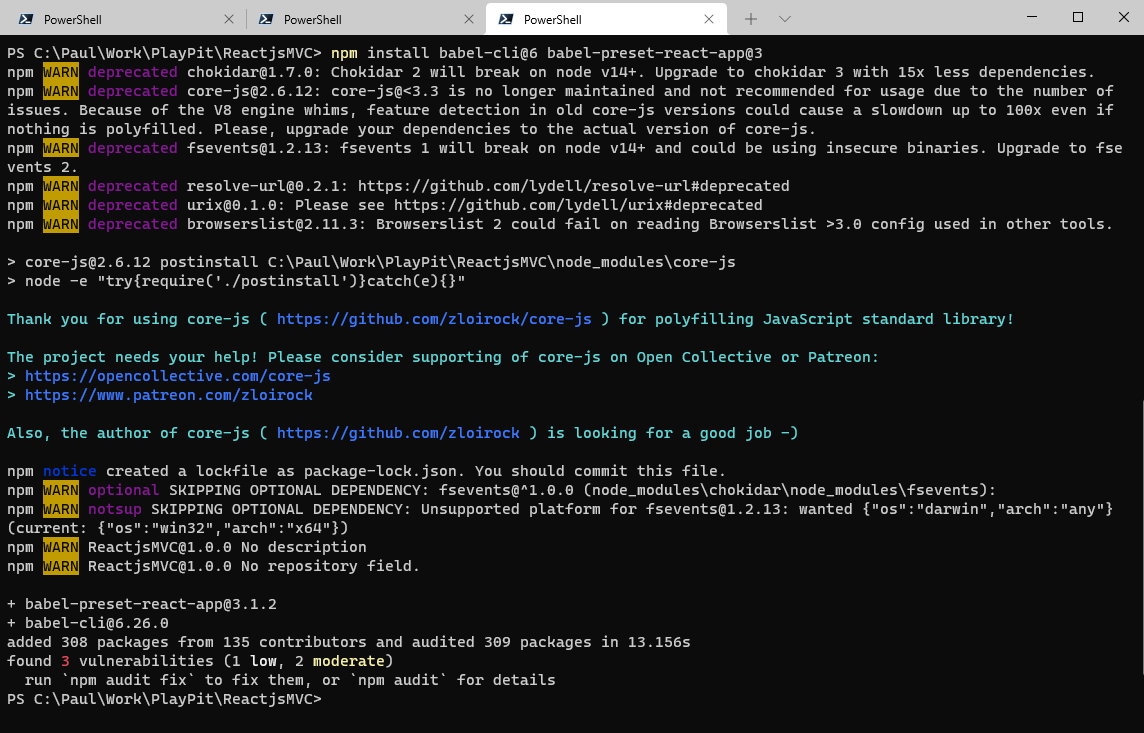This screenshot has width=1144, height=733.
Task: Switch to the middle PowerShell tab
Action: point(364,19)
